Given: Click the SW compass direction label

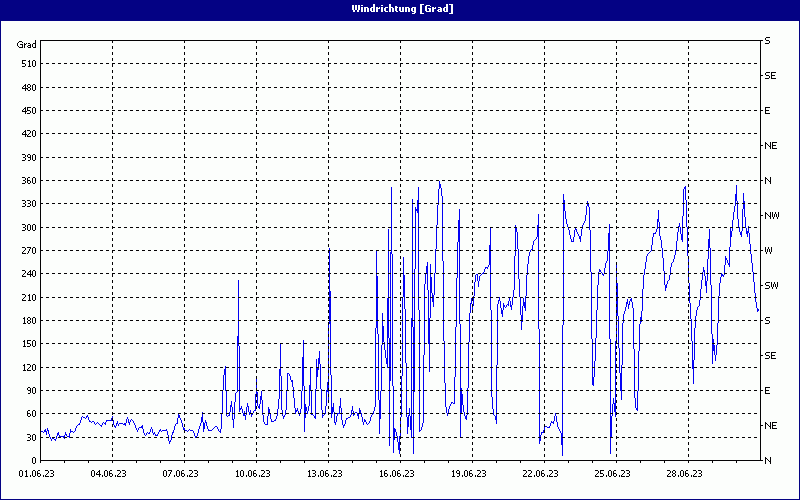Looking at the screenshot, I should coord(771,286).
